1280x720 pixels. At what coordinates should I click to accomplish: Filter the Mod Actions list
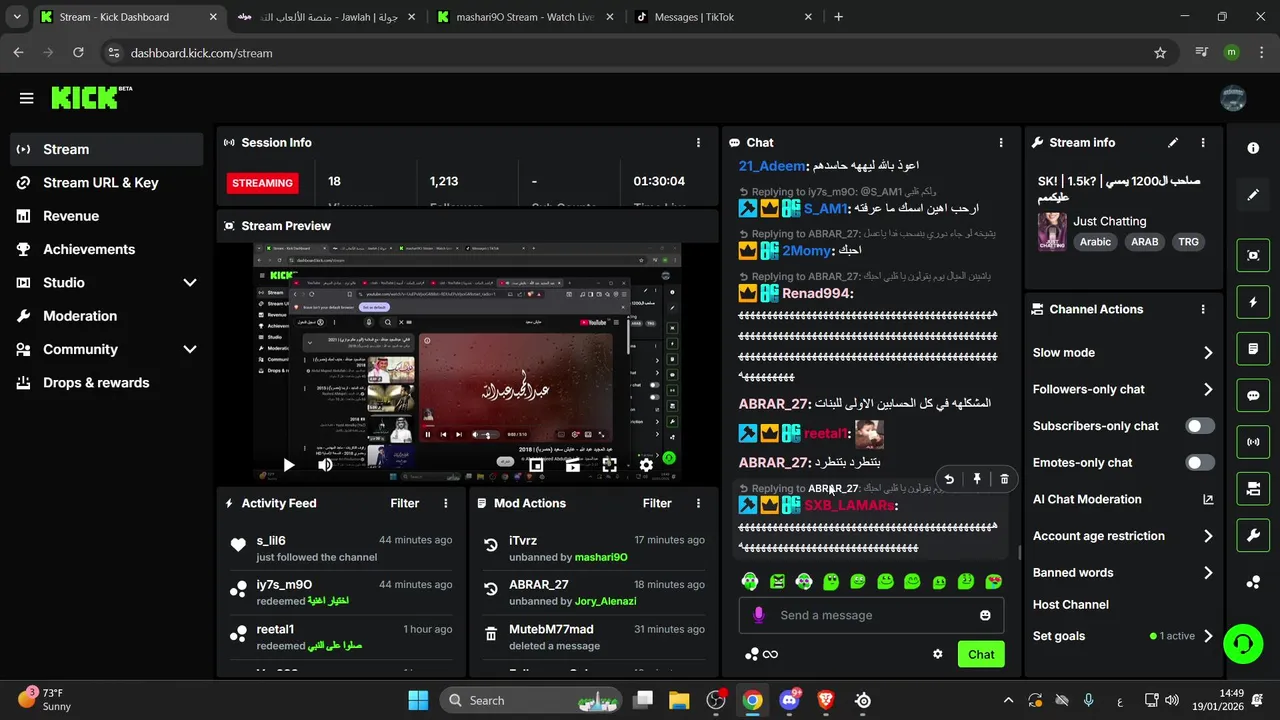(x=657, y=504)
